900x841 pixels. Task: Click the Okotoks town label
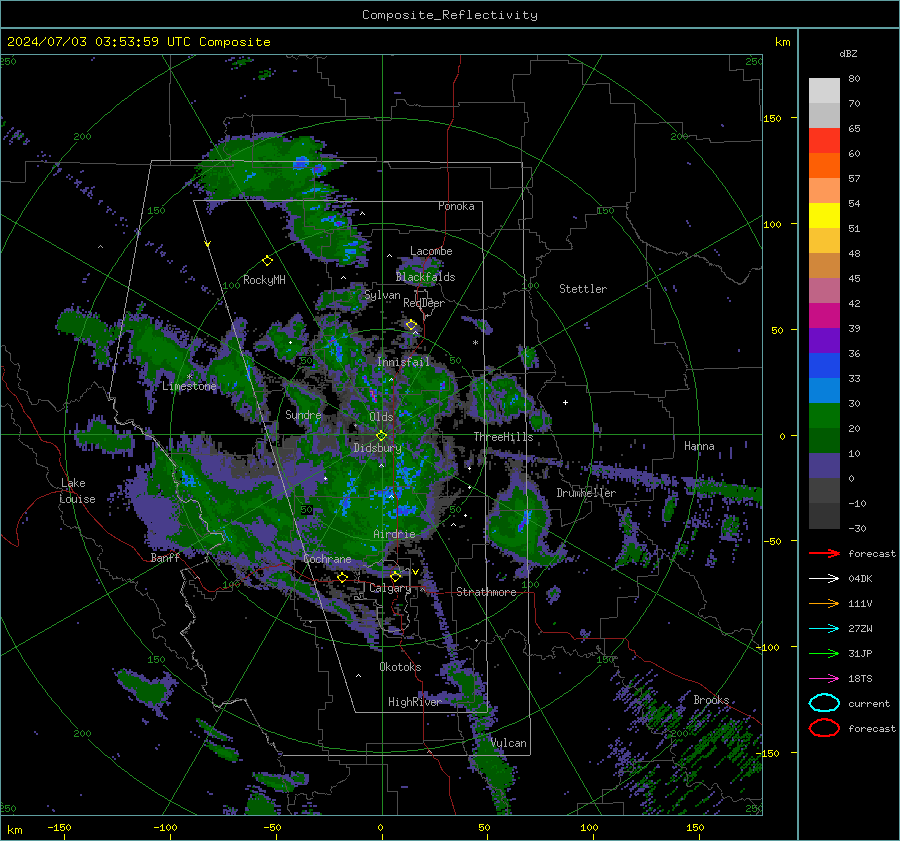(x=400, y=667)
